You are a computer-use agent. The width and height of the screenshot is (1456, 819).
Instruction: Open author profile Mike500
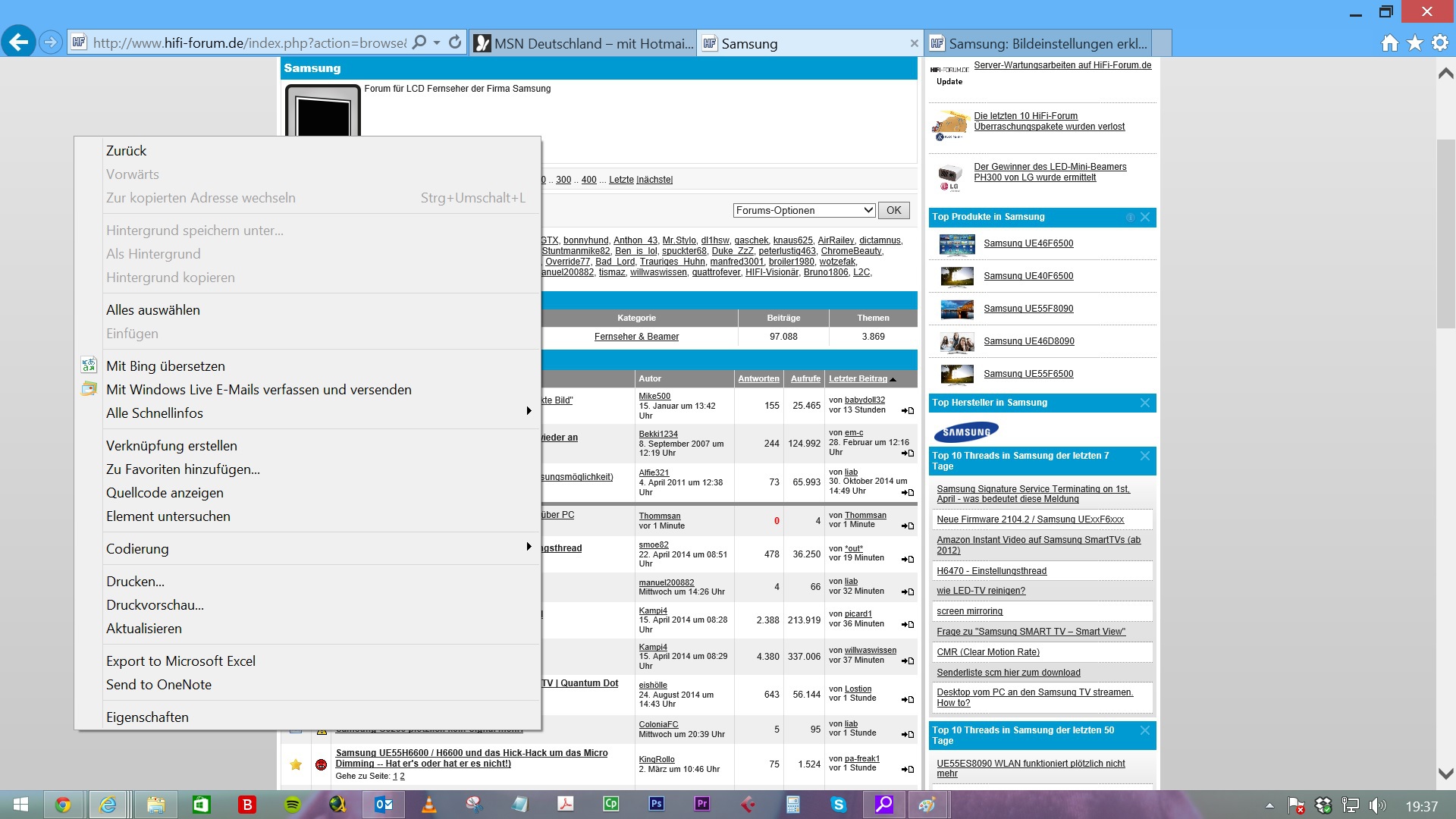coord(654,396)
